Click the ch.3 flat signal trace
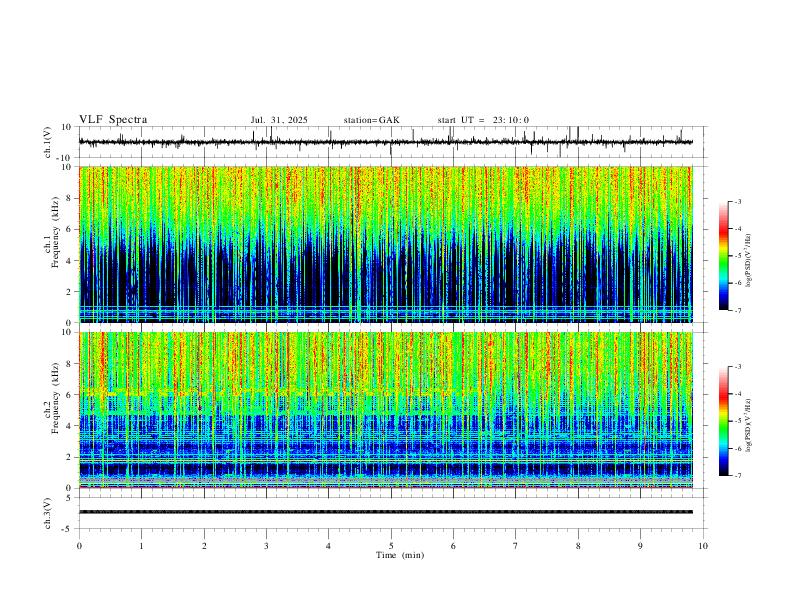Screen dimensions: 792x612 pyautogui.click(x=386, y=512)
